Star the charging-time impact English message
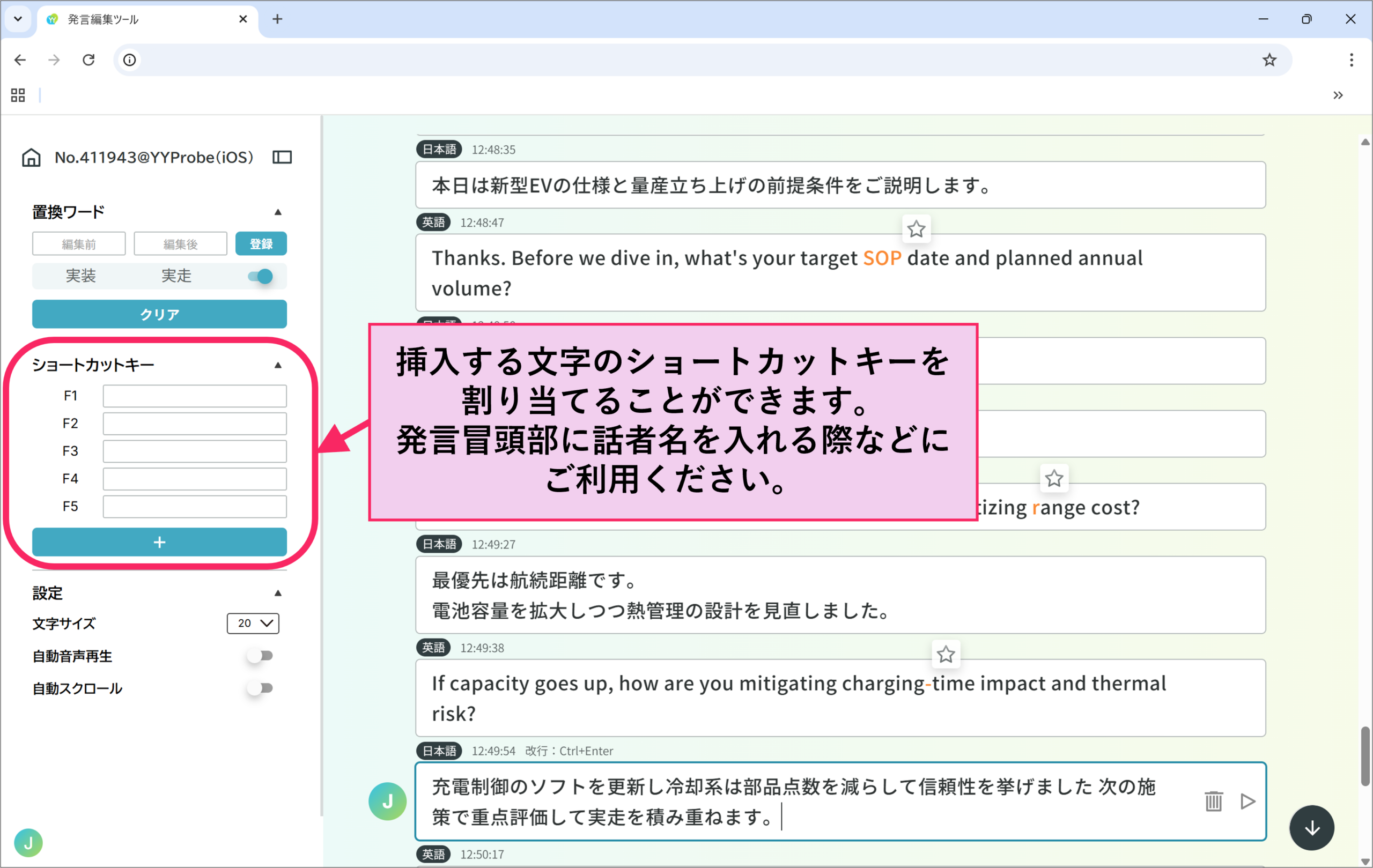This screenshot has height=868, width=1373. pyautogui.click(x=946, y=654)
